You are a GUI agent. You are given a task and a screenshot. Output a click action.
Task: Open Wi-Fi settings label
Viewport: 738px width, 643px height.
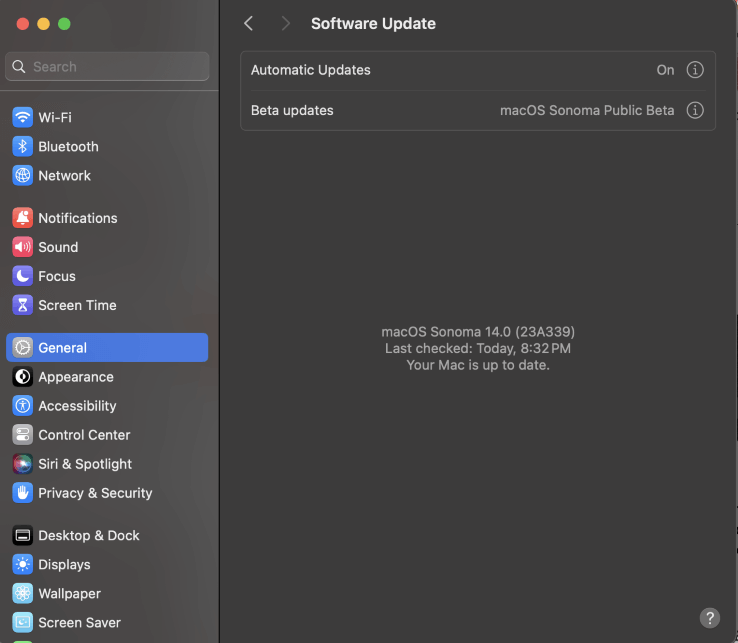(55, 117)
